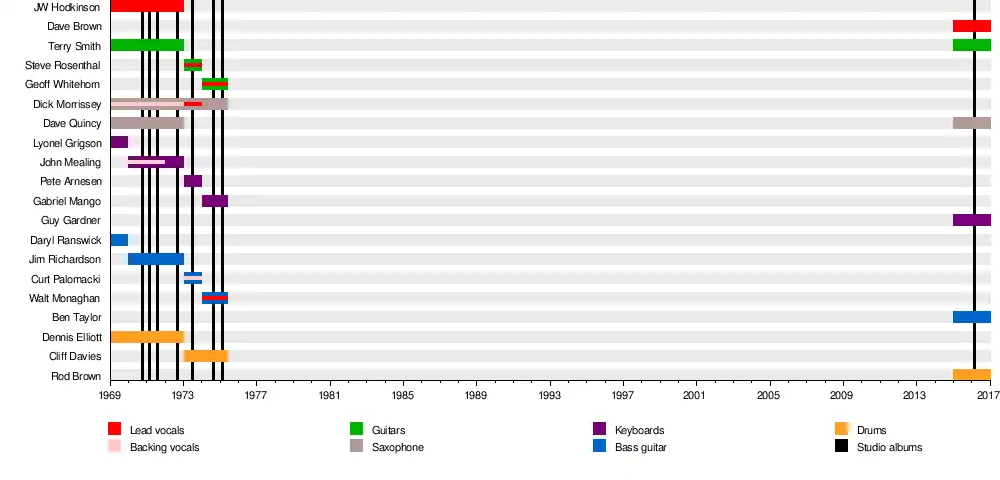The width and height of the screenshot is (1000, 480).
Task: Click the Walt Monaghan name label
Action: click(66, 298)
